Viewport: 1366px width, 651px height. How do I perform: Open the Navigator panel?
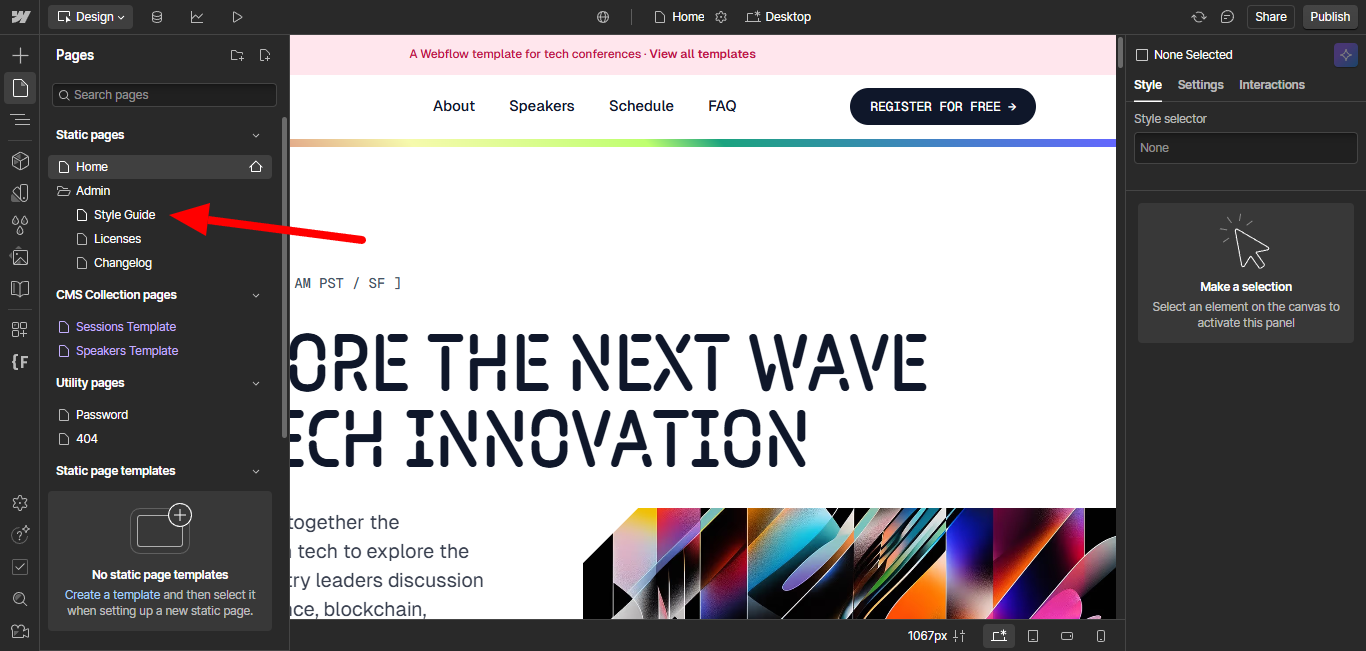click(x=20, y=120)
